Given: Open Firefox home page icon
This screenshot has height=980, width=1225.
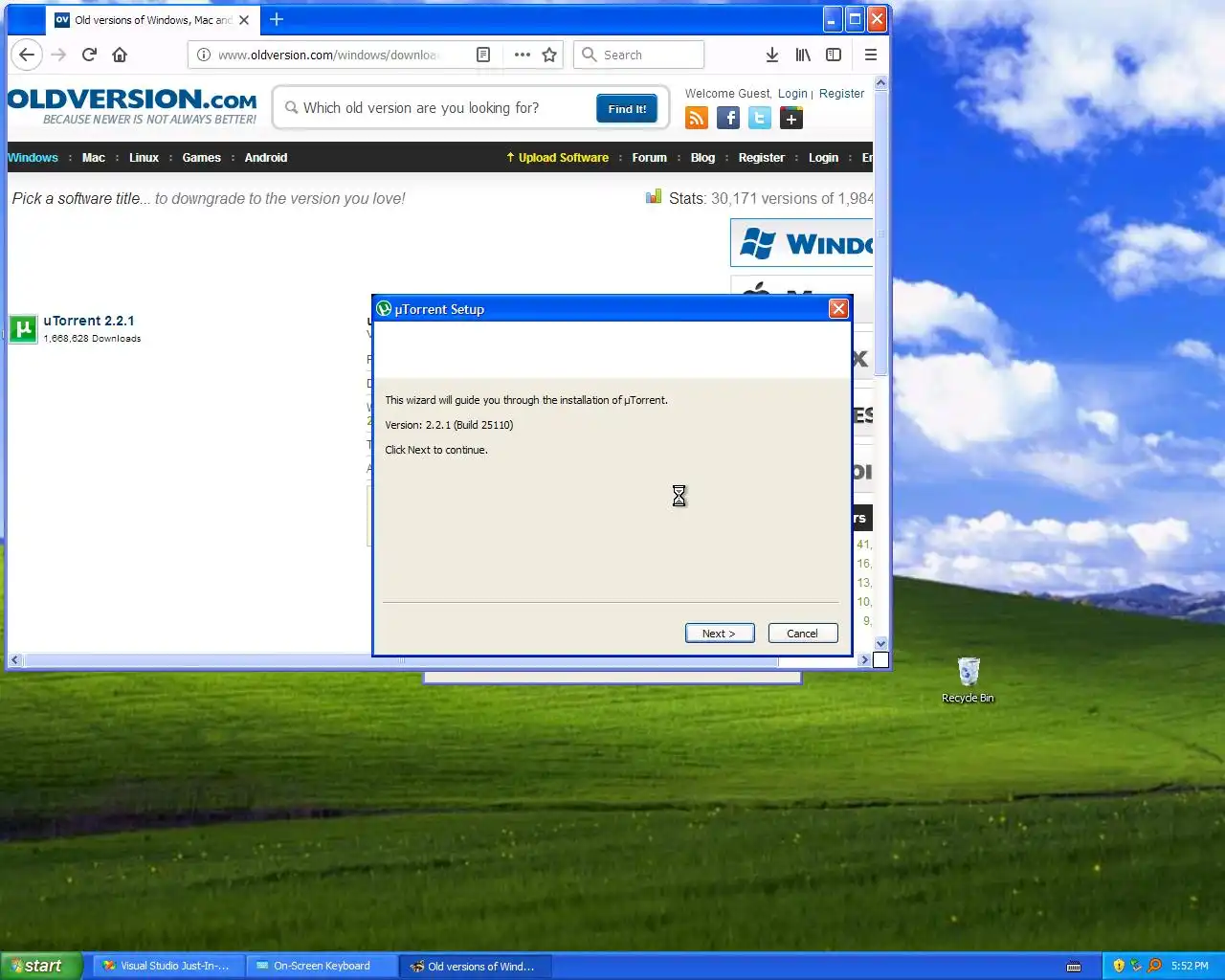Looking at the screenshot, I should (120, 55).
